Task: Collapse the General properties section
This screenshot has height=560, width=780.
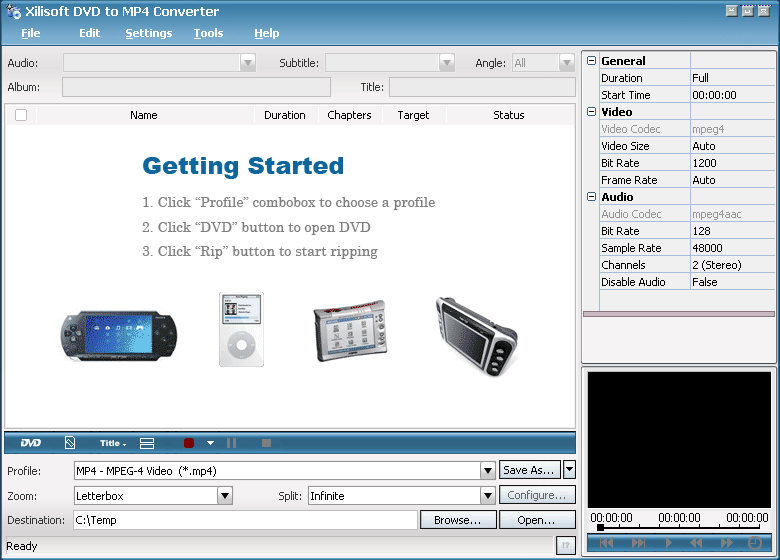Action: click(591, 61)
